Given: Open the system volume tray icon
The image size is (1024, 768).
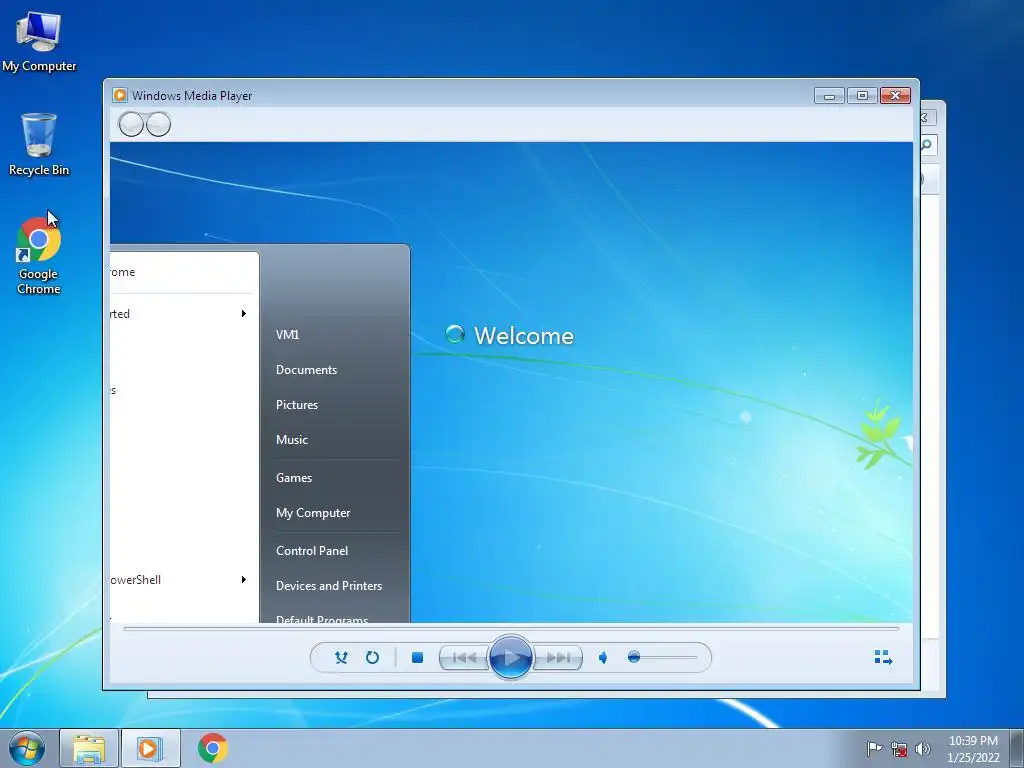Looking at the screenshot, I should pyautogui.click(x=923, y=749).
